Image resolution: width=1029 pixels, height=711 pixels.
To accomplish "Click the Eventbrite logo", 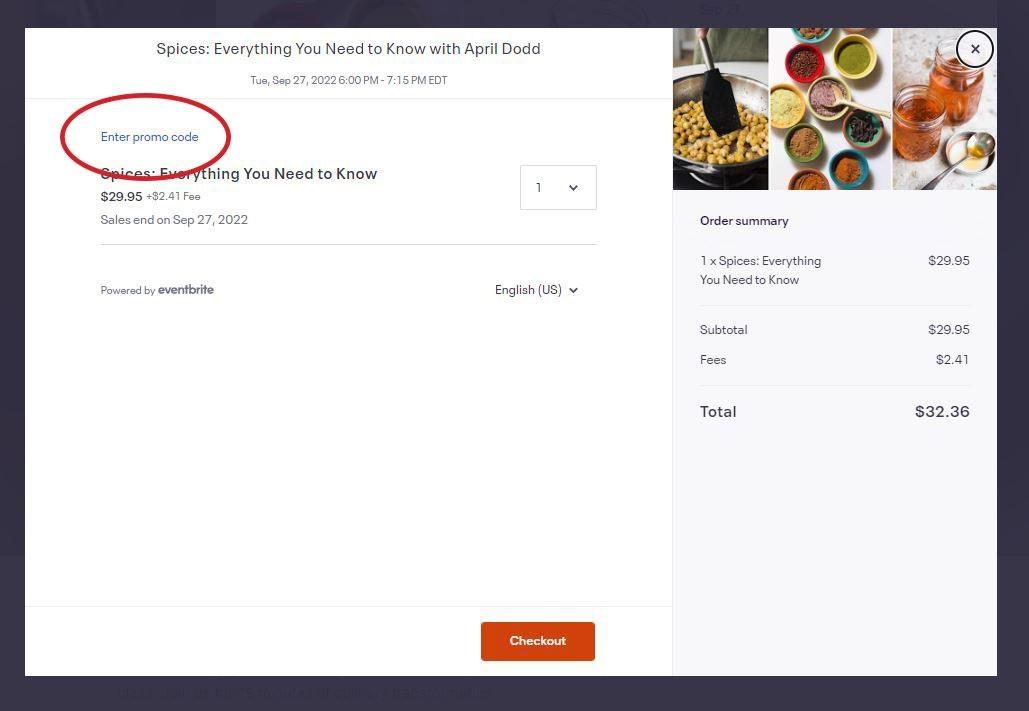I will click(x=186, y=290).
